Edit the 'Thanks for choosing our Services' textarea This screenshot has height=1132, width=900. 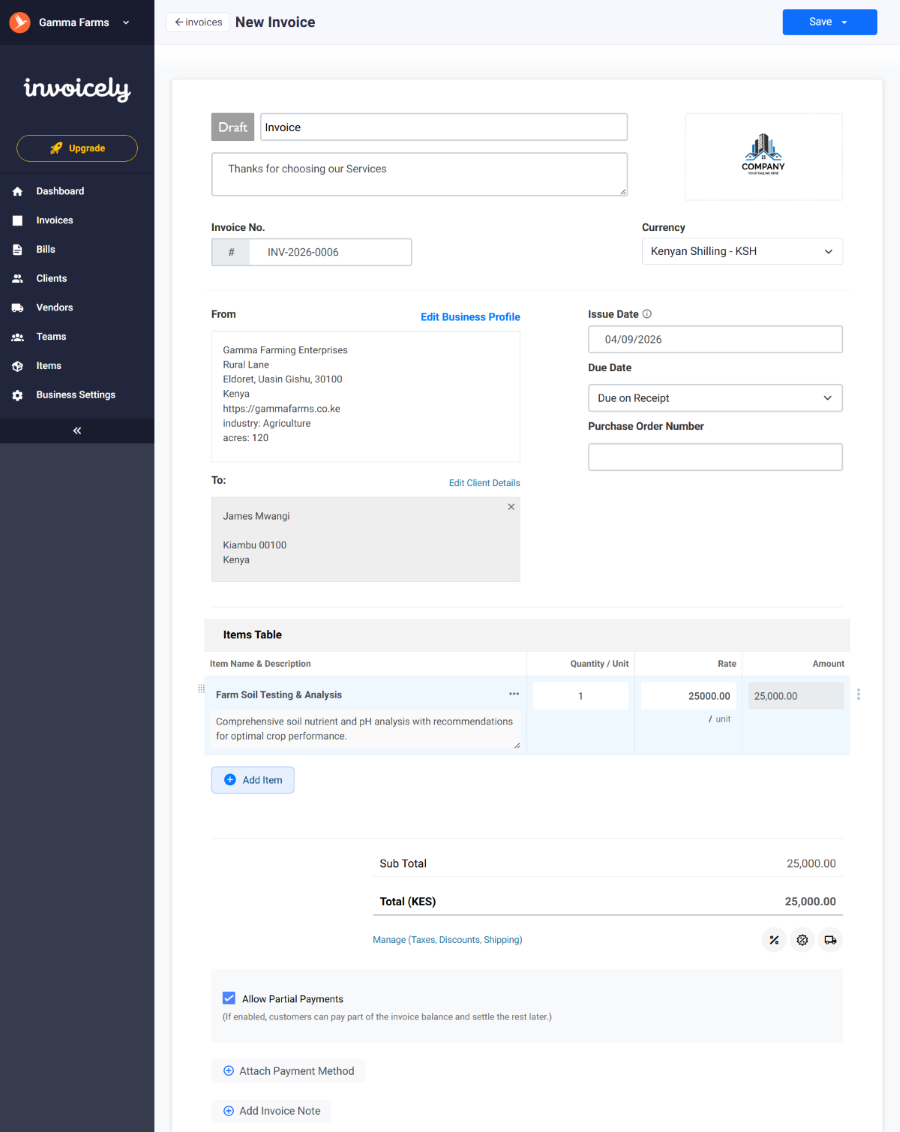point(419,174)
